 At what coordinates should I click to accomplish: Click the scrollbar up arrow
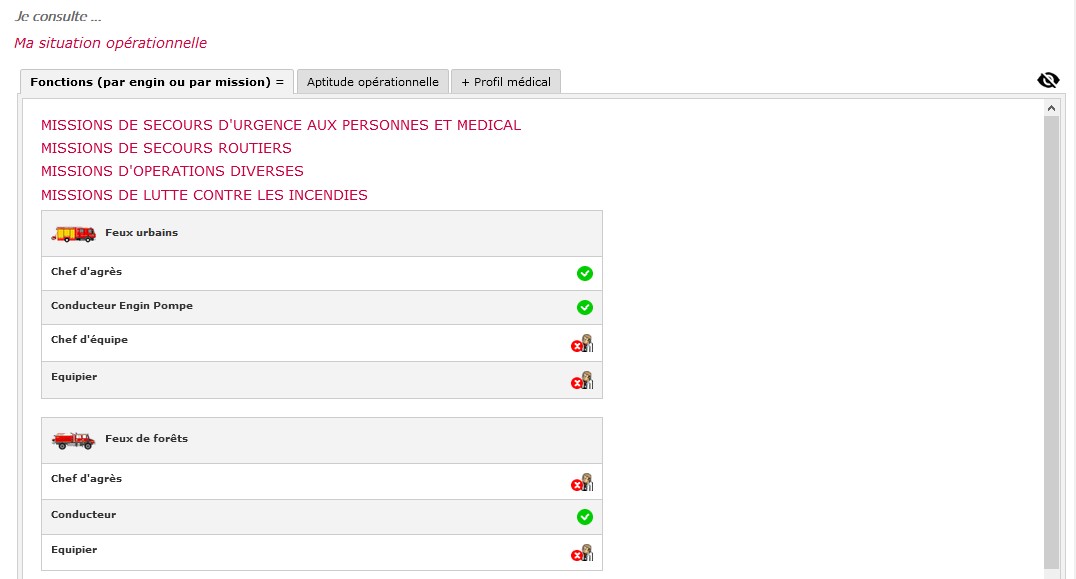tap(1051, 108)
